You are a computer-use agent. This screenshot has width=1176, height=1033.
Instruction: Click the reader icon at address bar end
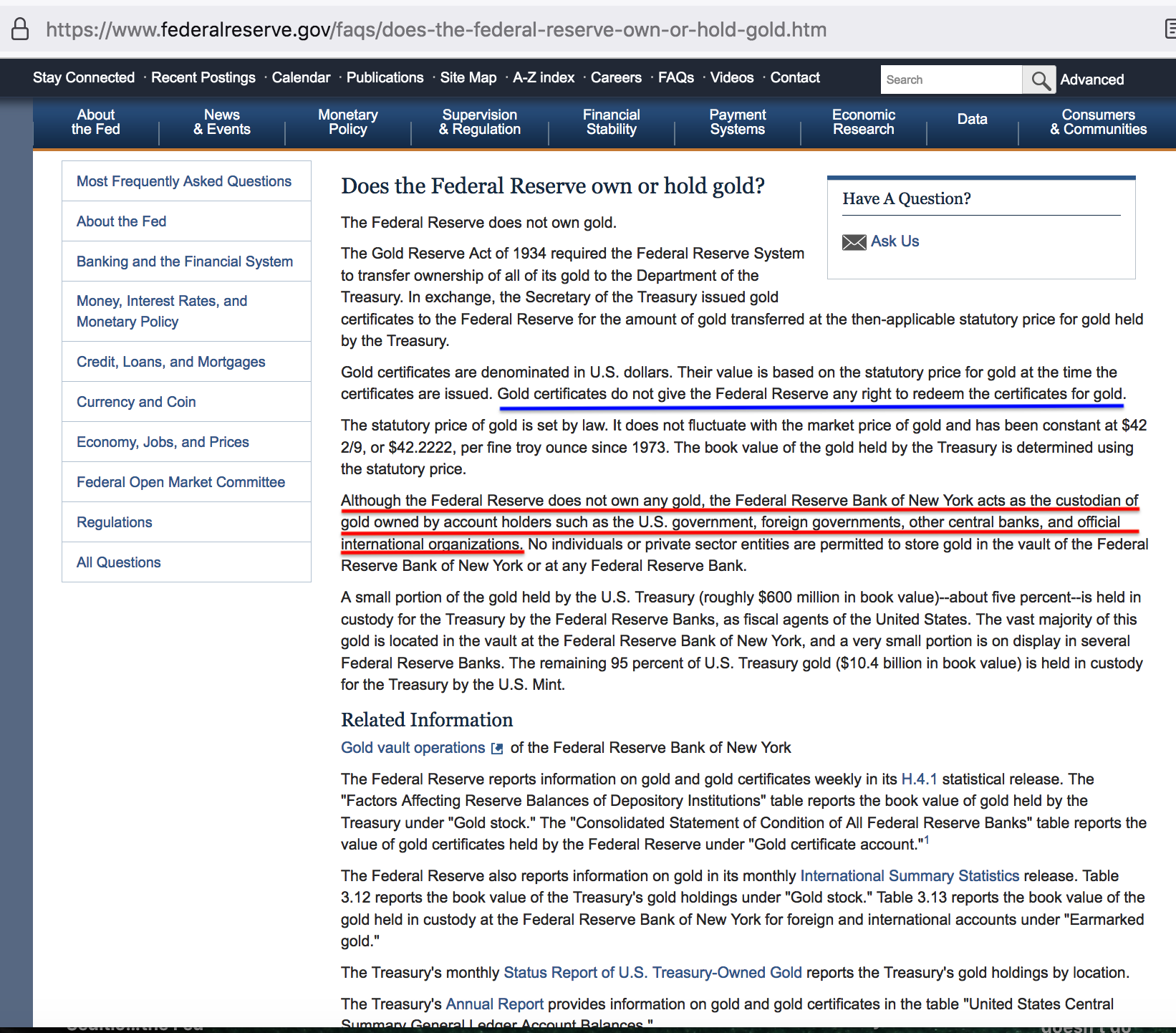point(1170,29)
